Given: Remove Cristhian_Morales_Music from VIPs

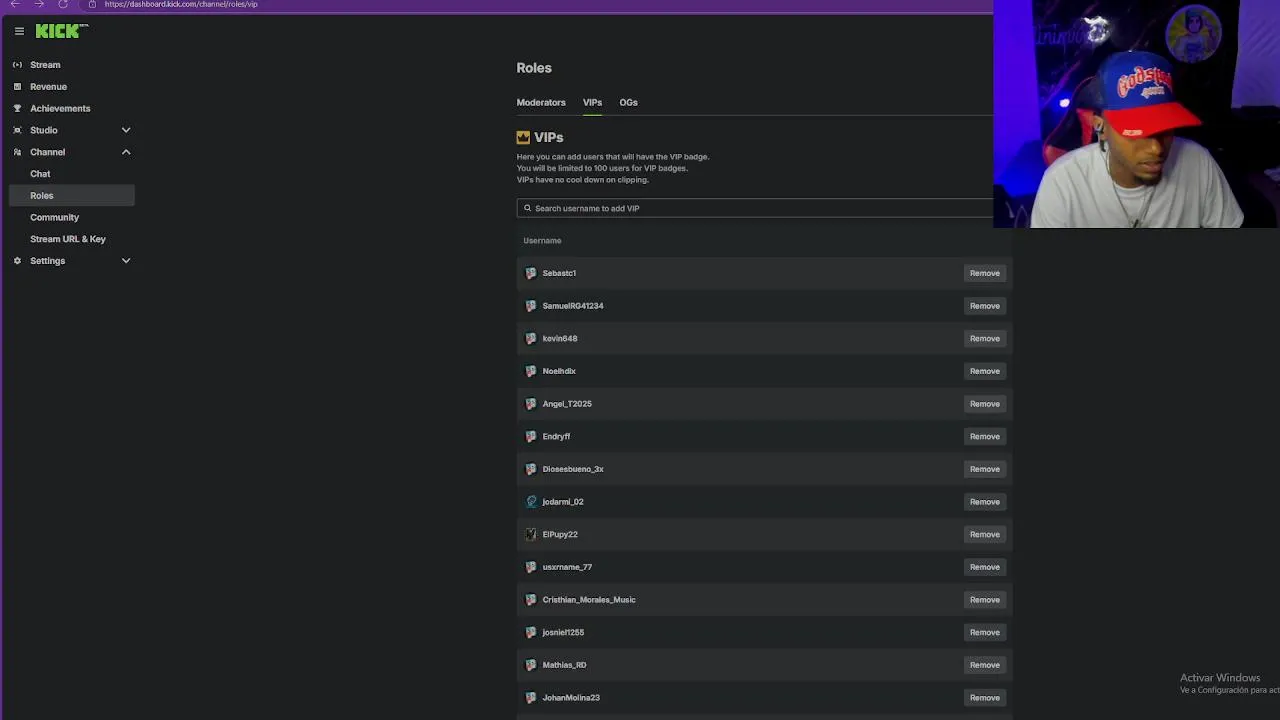Looking at the screenshot, I should (x=984, y=600).
